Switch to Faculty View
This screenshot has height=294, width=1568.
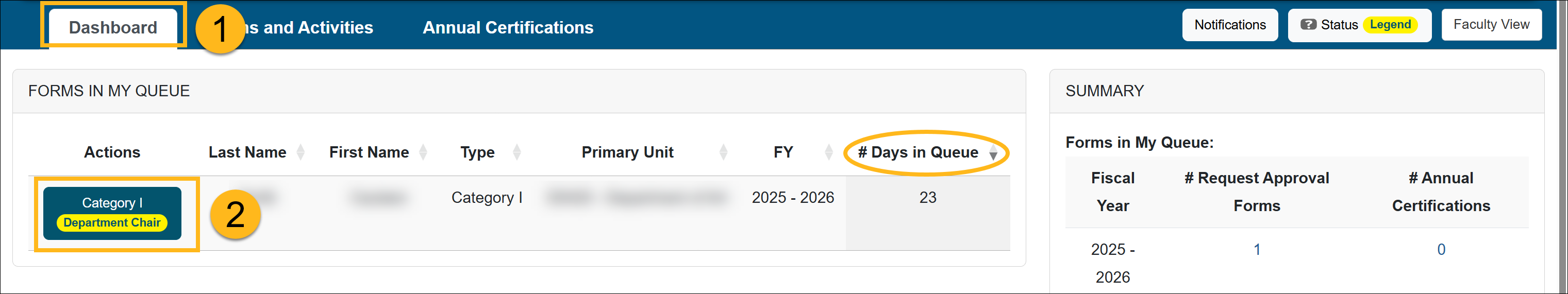1491,24
